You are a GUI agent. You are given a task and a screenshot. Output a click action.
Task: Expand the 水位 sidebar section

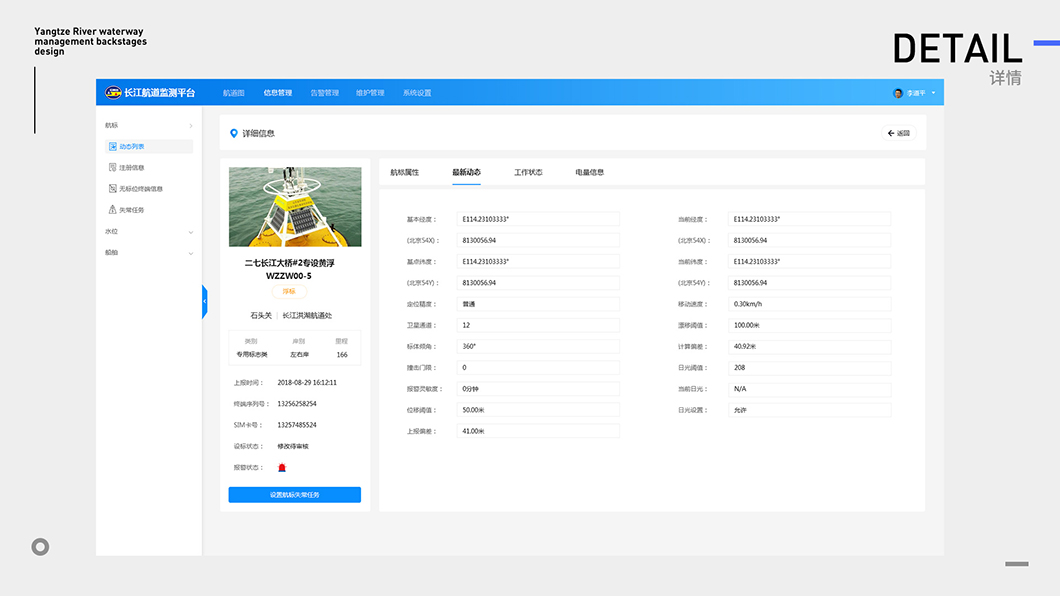click(x=191, y=232)
